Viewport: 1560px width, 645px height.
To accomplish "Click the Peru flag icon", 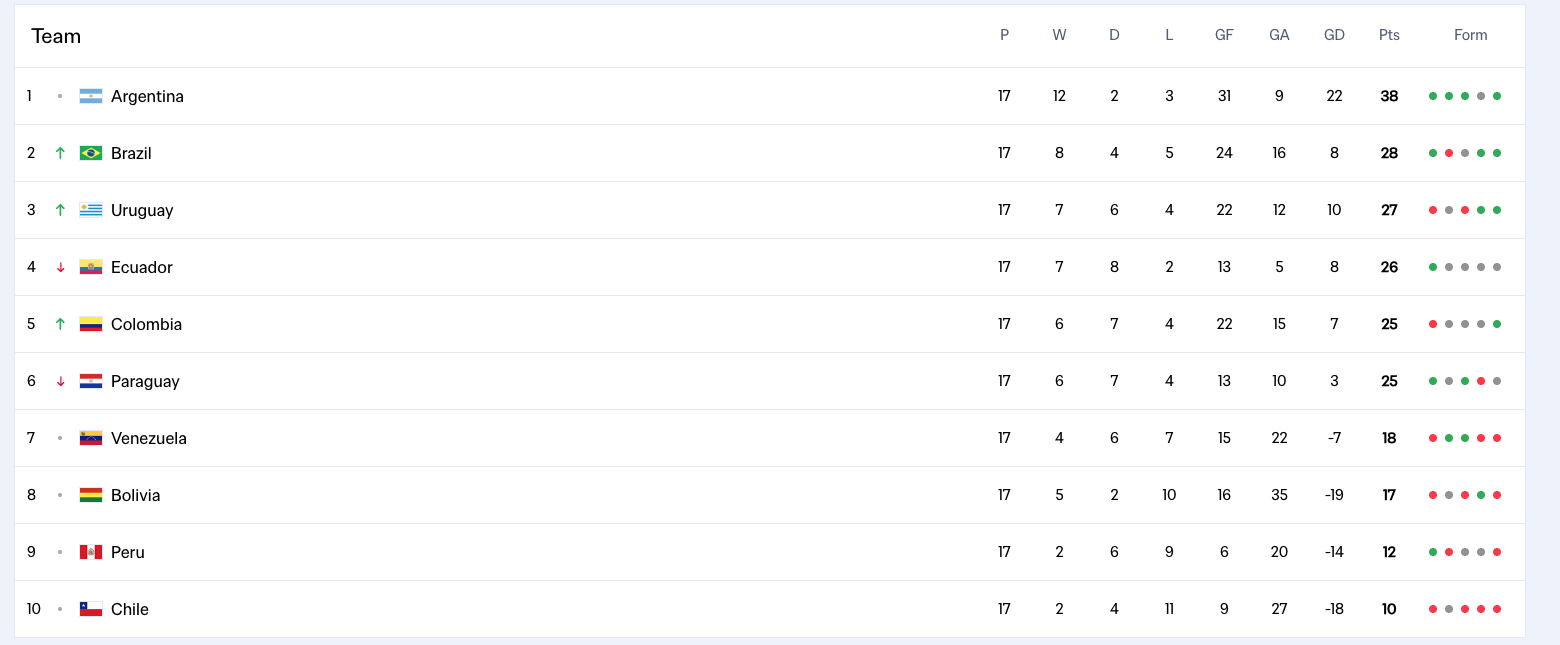I will pos(91,552).
